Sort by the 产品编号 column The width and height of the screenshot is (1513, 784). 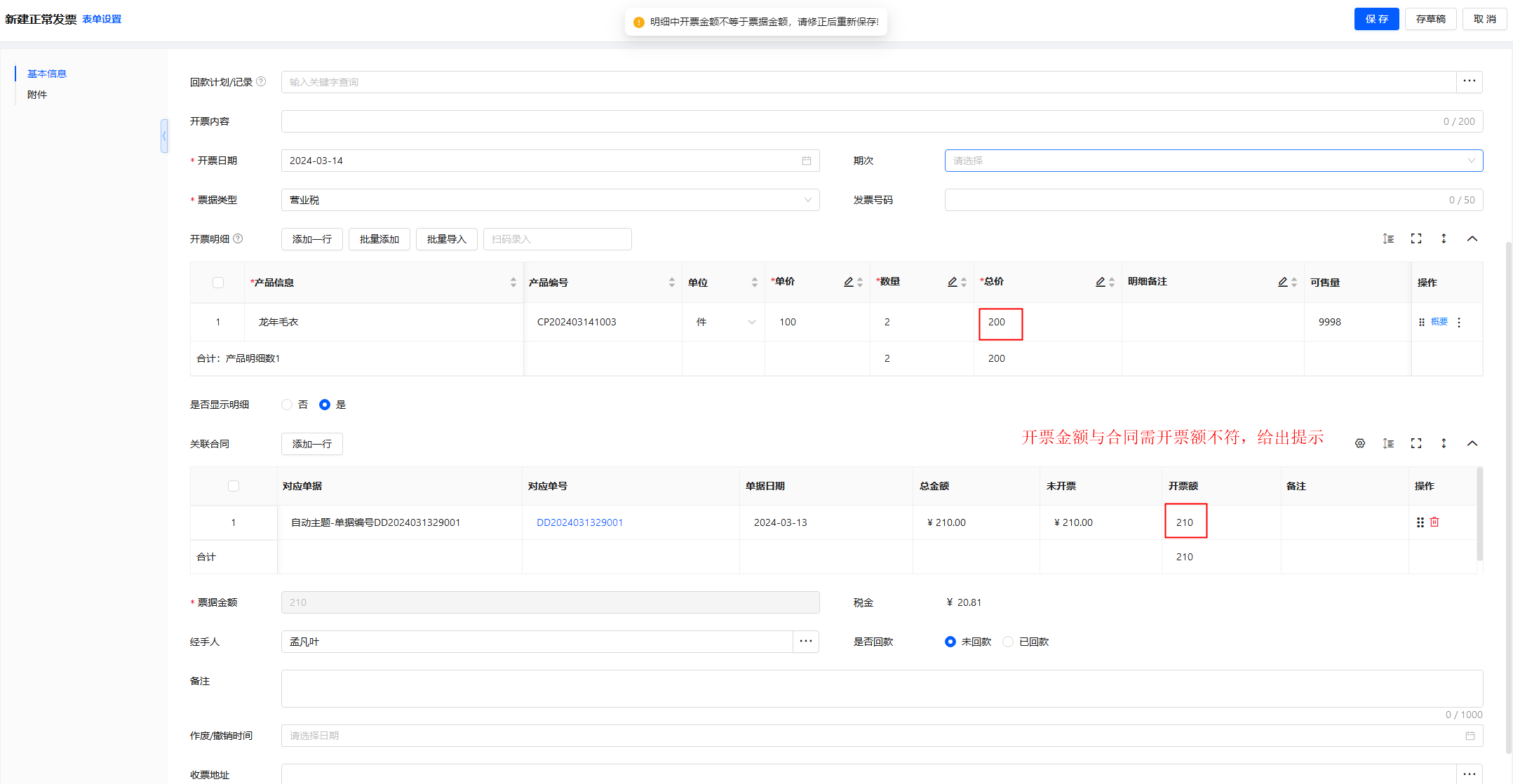[x=672, y=283]
